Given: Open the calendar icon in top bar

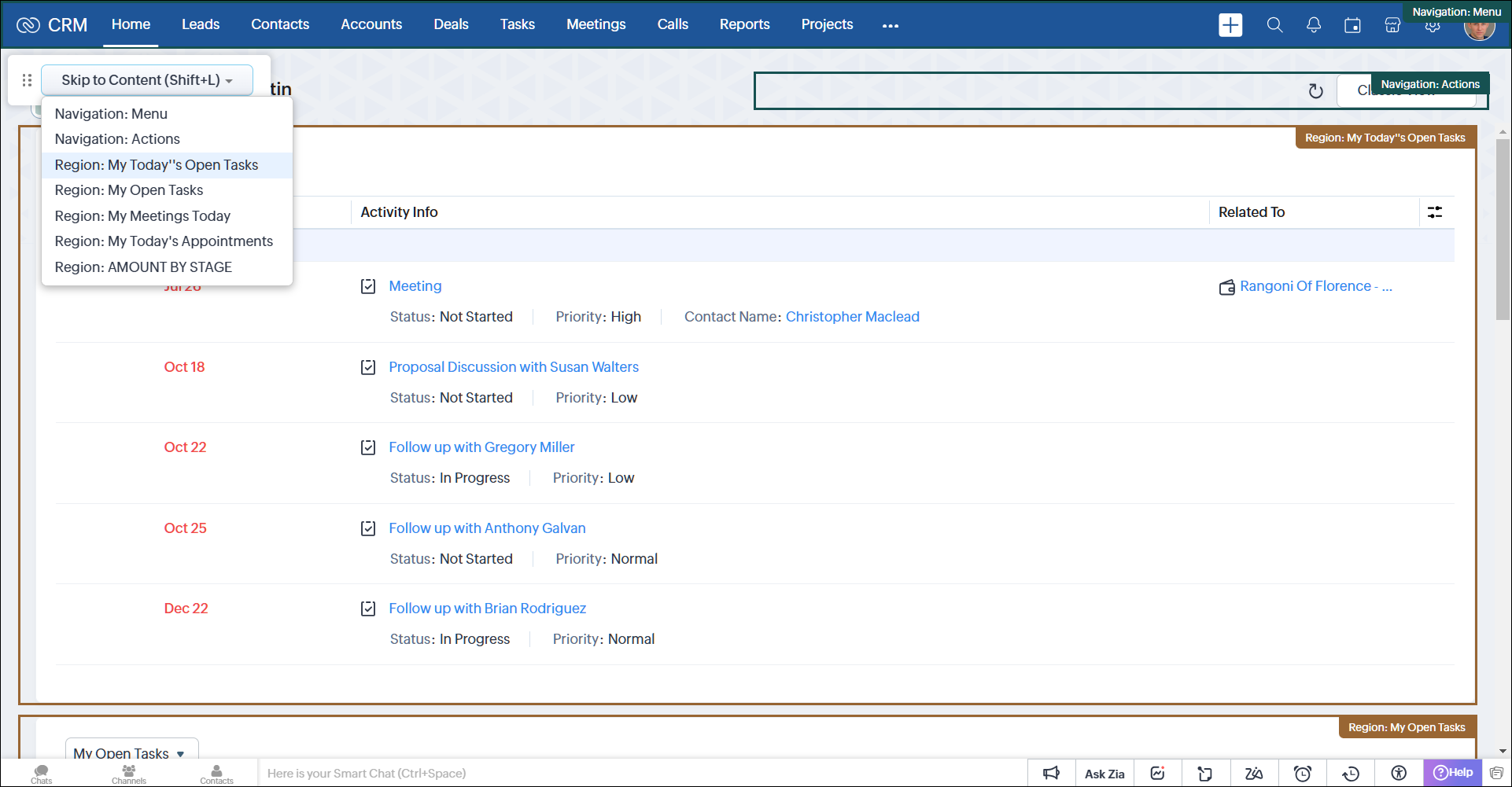Looking at the screenshot, I should 1352,25.
